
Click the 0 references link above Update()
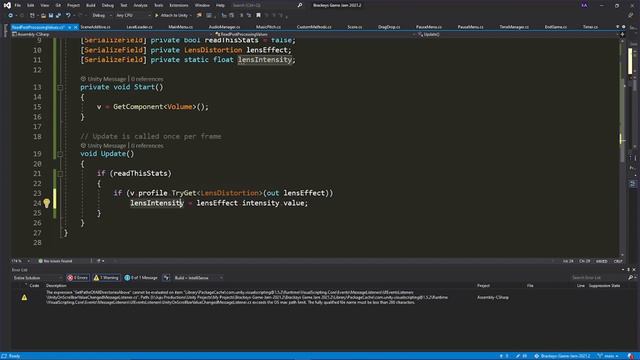[147, 146]
